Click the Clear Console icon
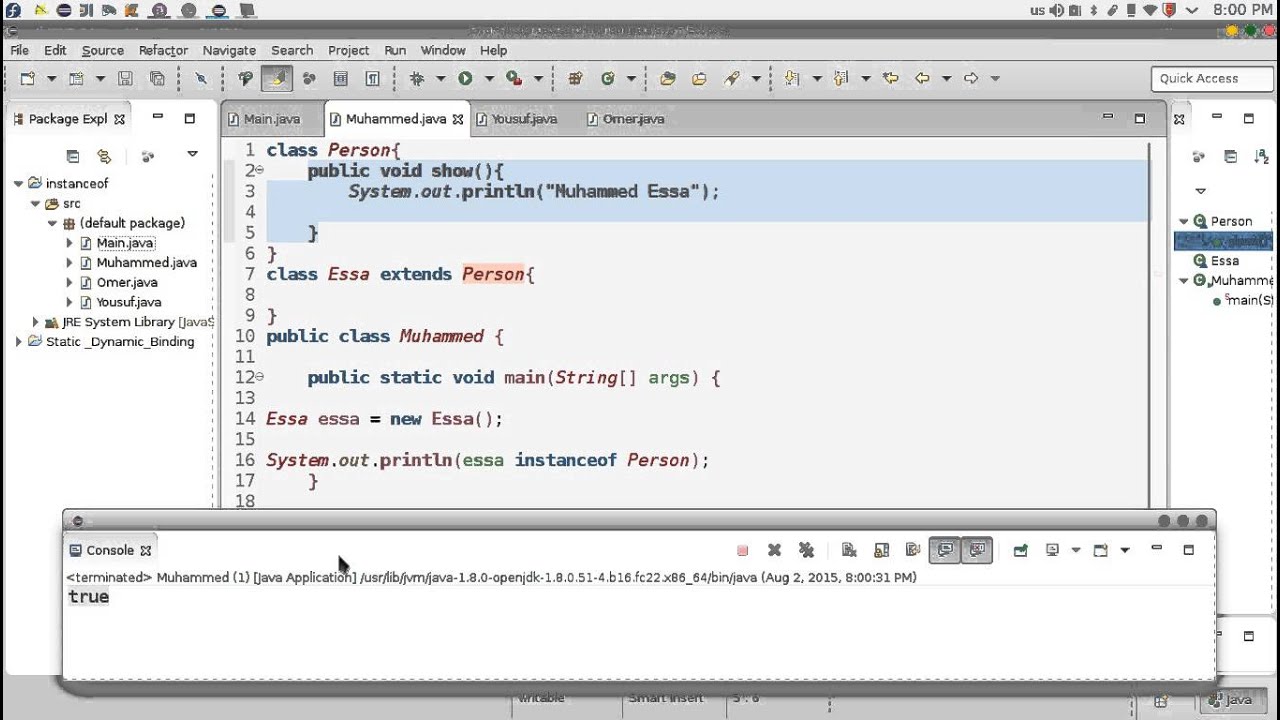 [x=849, y=550]
